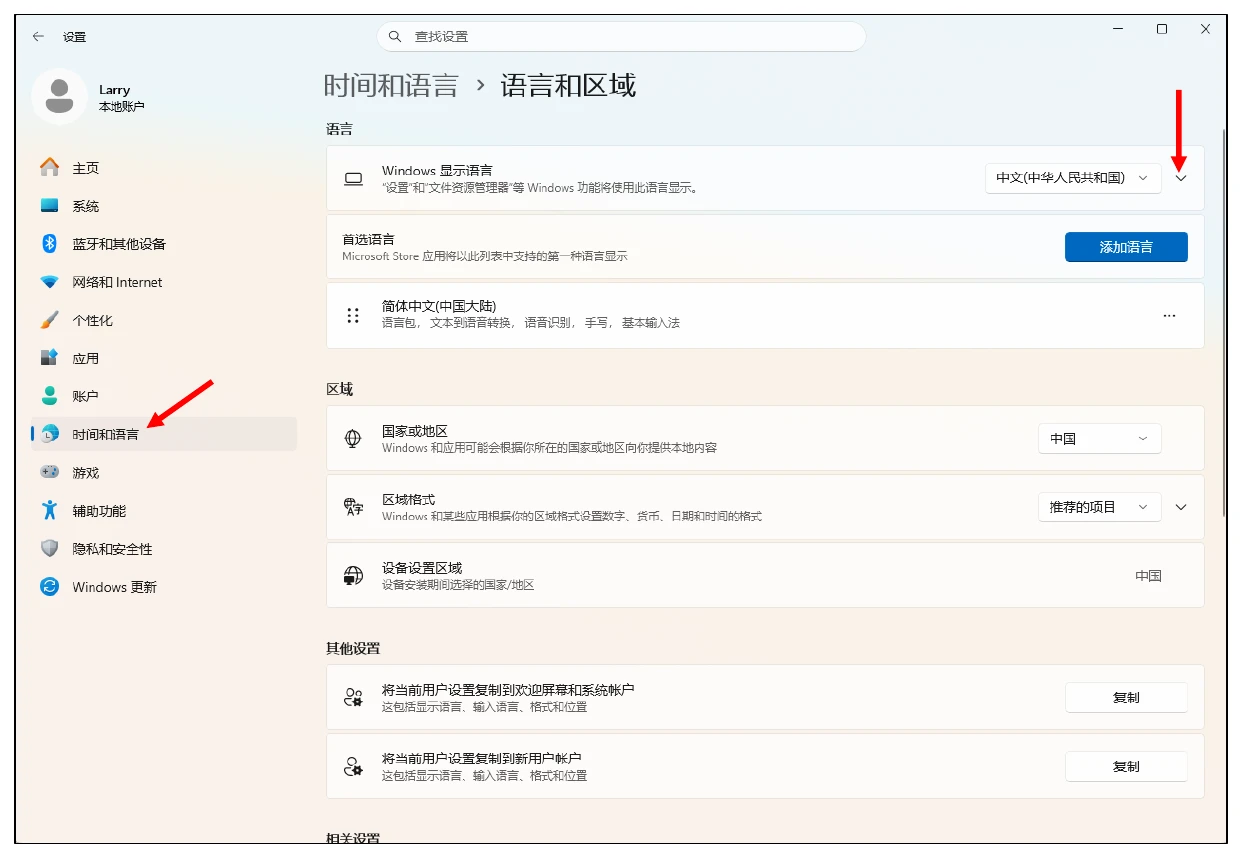
Task: Click the icon for copy to 欢迎屏幕和系统帐户
Action: pos(353,698)
